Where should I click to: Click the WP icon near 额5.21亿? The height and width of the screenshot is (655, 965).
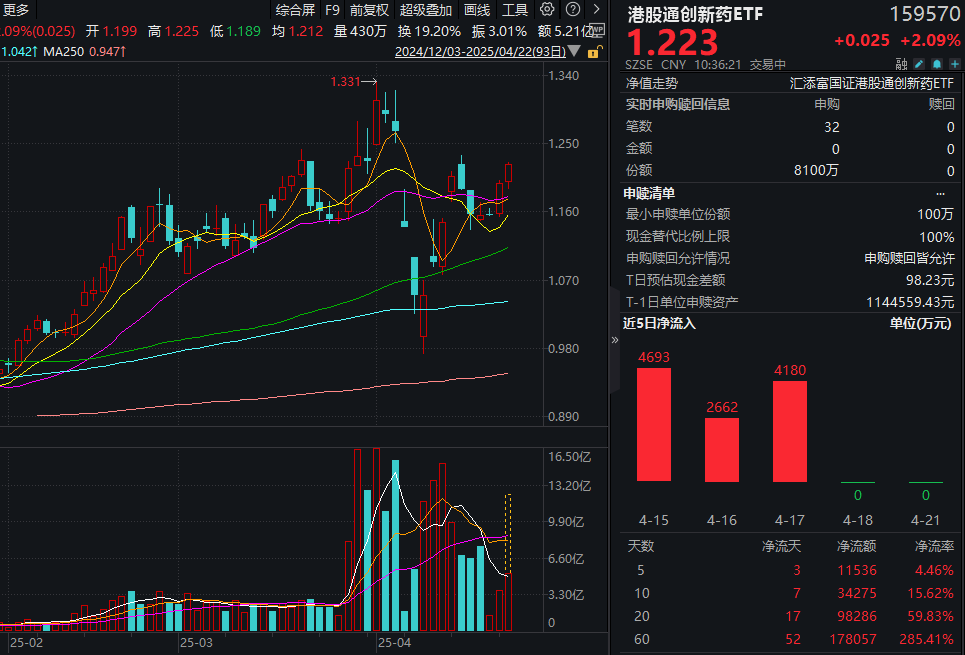[x=598, y=30]
